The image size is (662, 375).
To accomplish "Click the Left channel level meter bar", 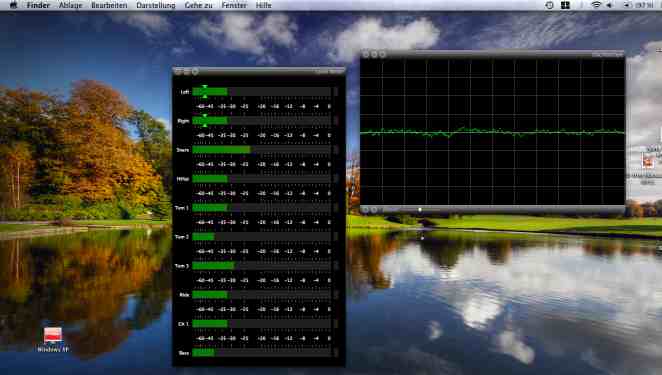I will tap(262, 92).
